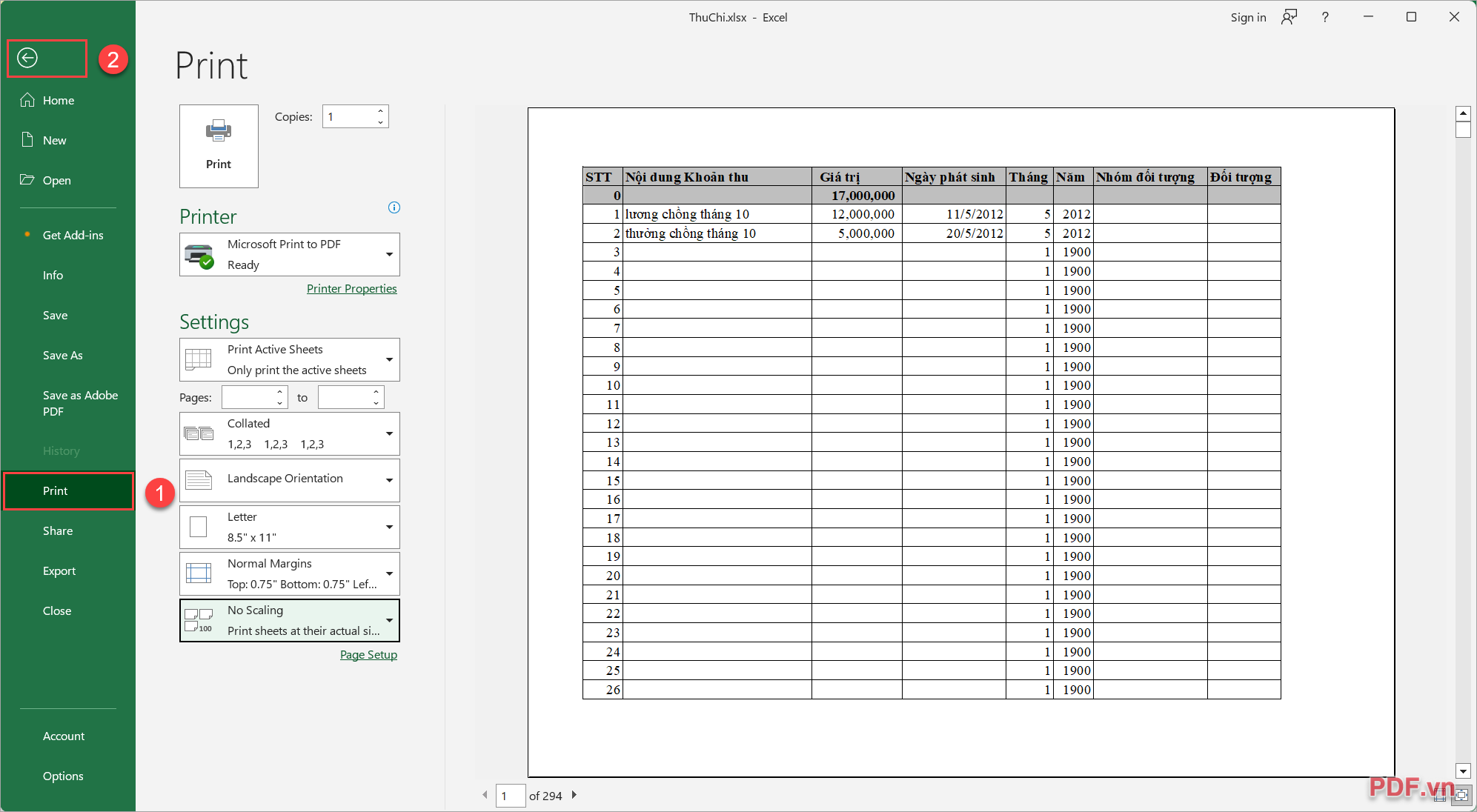This screenshot has width=1477, height=812.
Task: Open the Landscape Orientation dropdown
Action: 290,480
